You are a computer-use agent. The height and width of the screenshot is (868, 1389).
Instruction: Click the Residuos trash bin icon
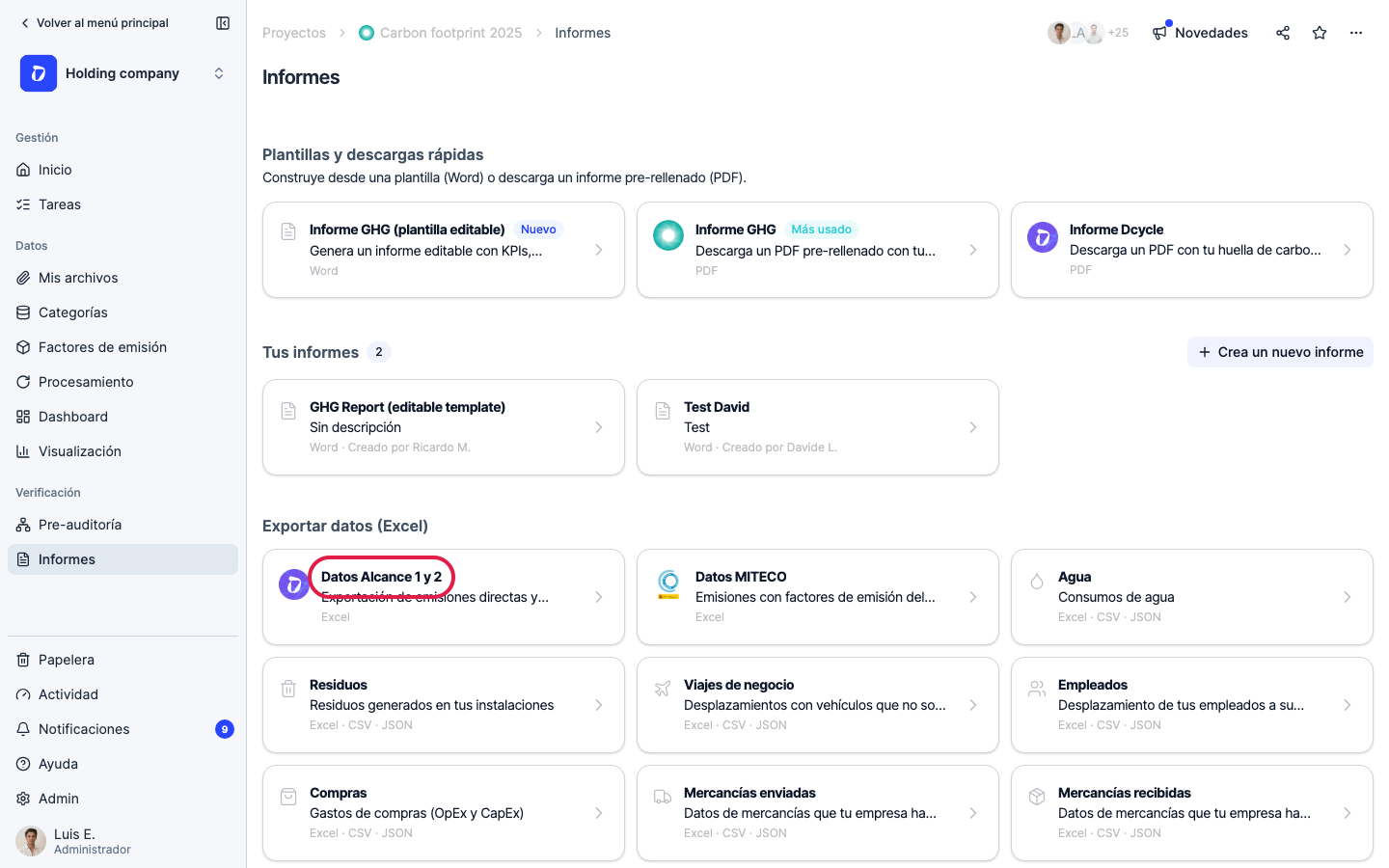288,689
